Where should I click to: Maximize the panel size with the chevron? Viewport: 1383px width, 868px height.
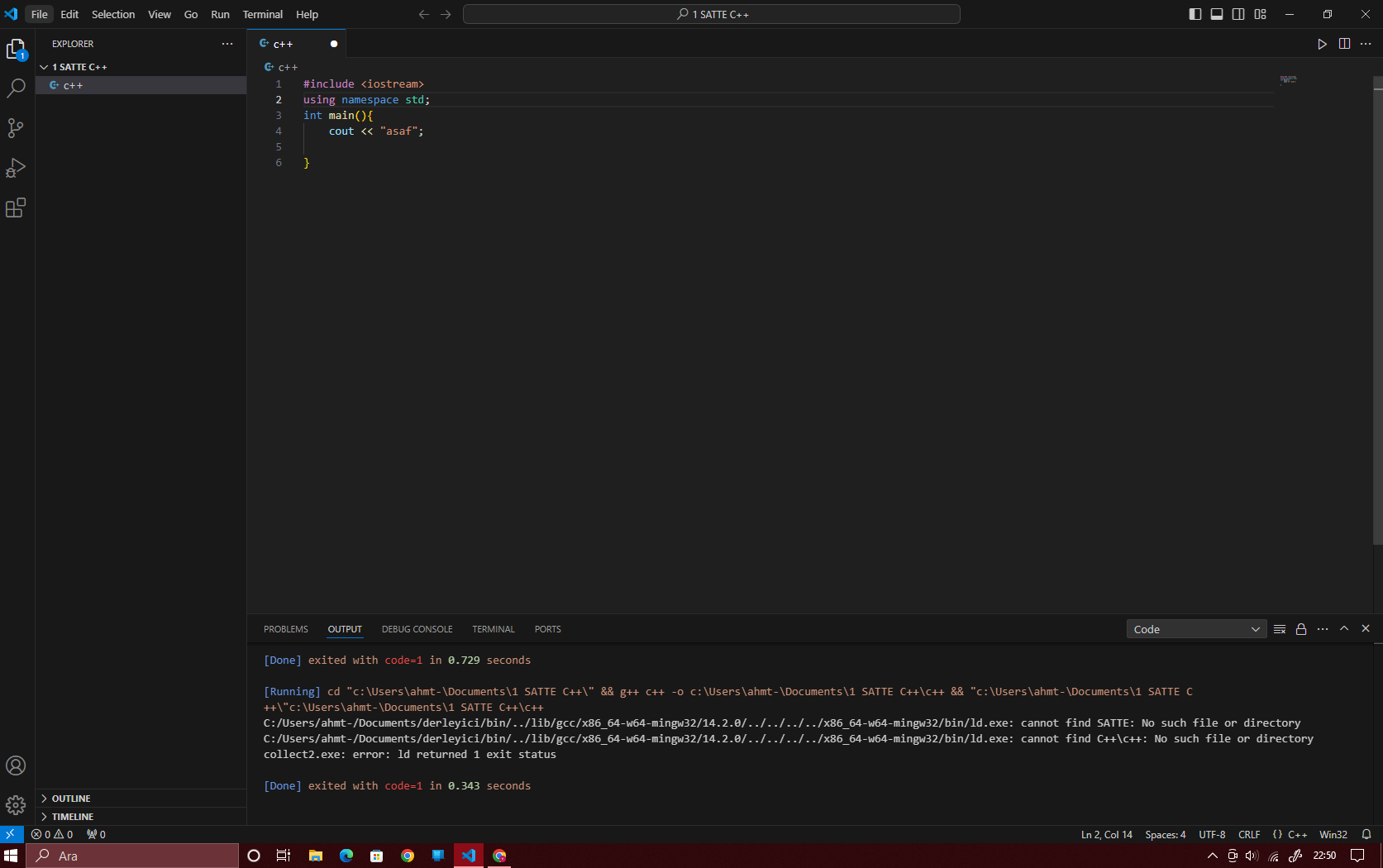[x=1344, y=628]
